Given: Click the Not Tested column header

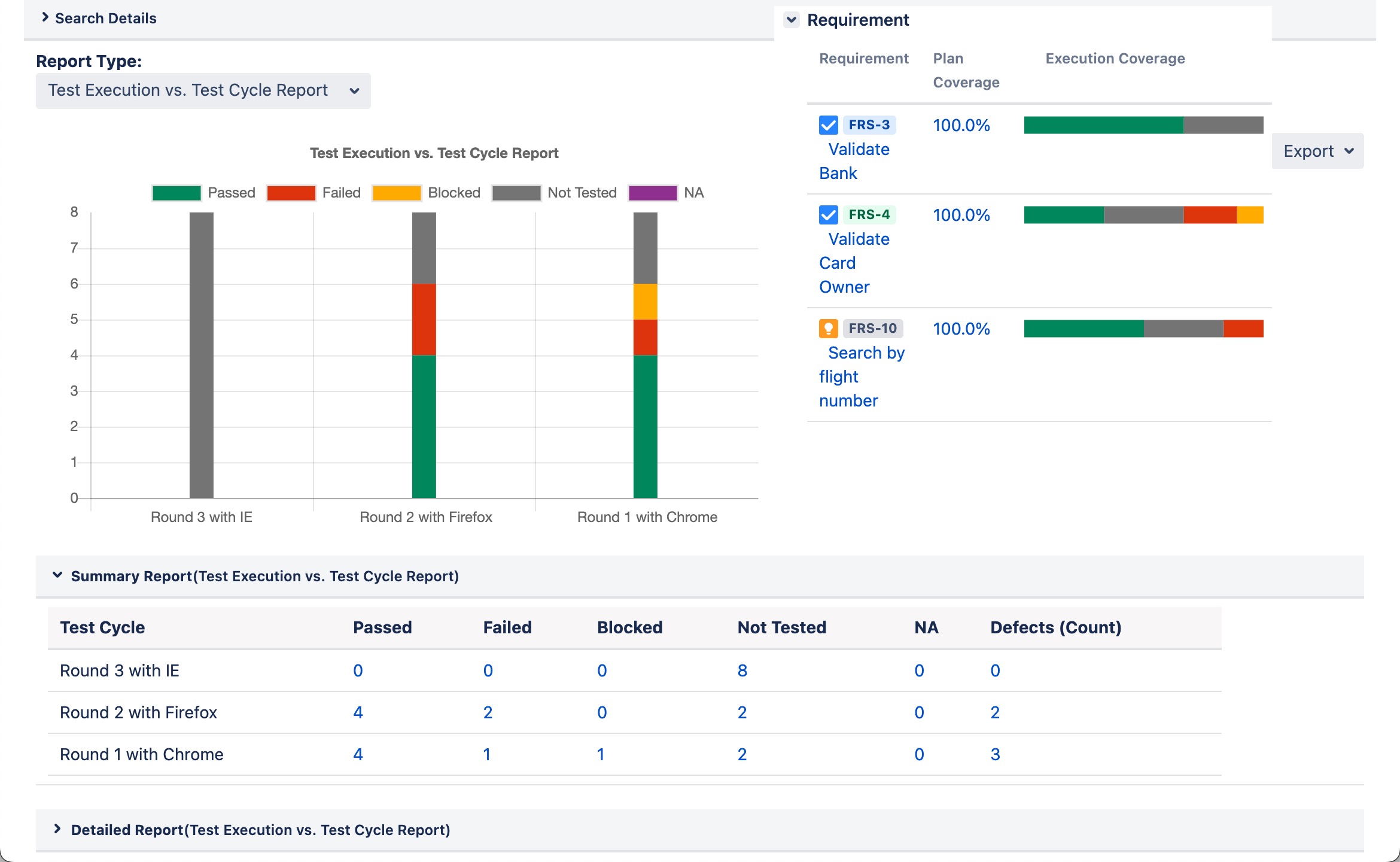Looking at the screenshot, I should click(782, 627).
